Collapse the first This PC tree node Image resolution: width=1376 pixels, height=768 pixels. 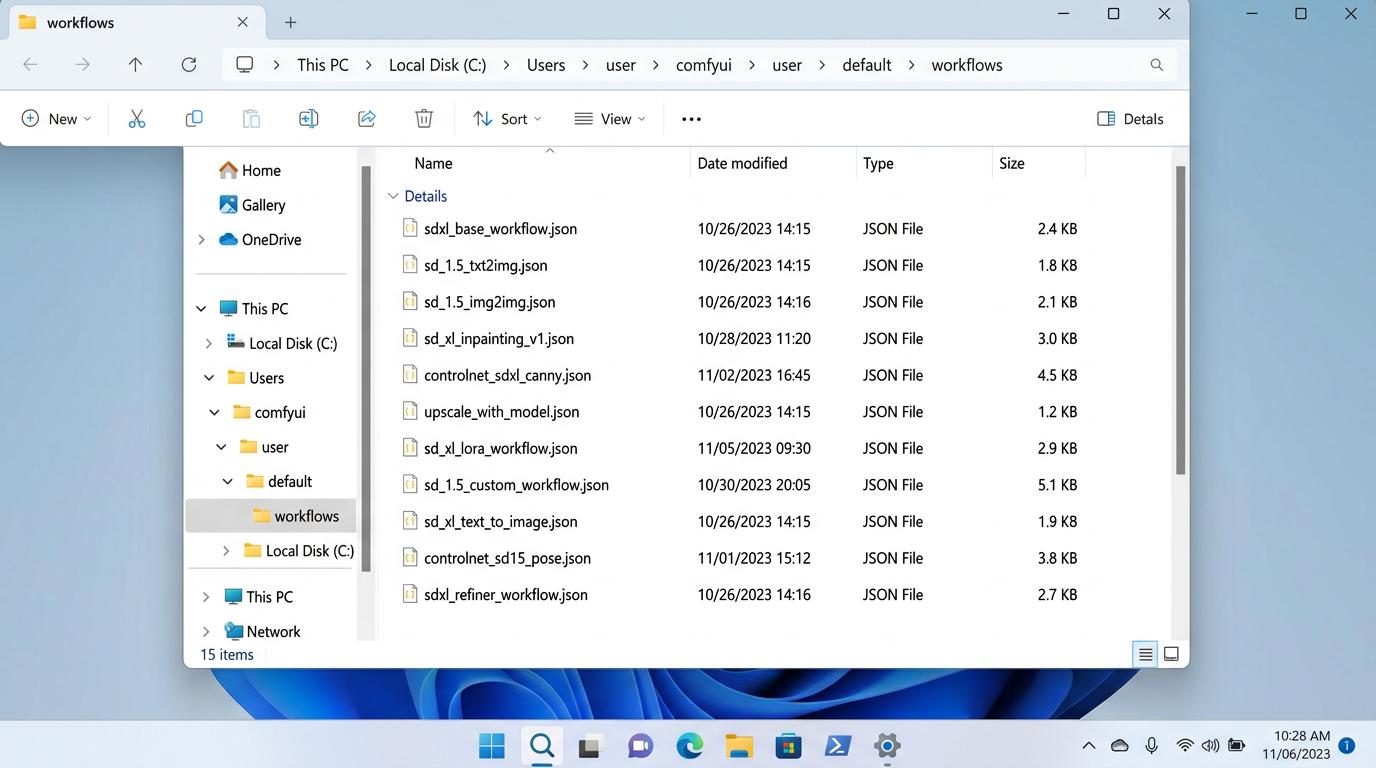tap(202, 309)
